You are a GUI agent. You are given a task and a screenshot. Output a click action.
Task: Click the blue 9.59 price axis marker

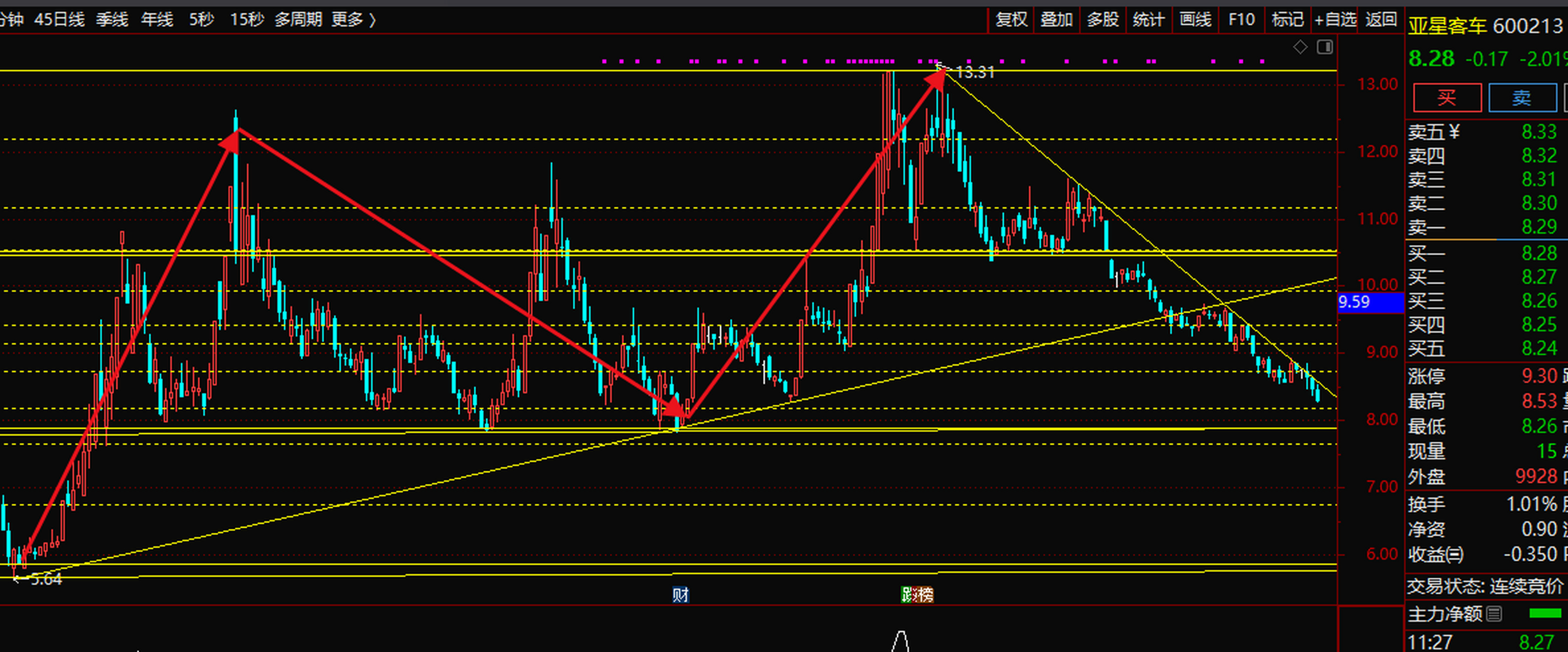[1370, 302]
